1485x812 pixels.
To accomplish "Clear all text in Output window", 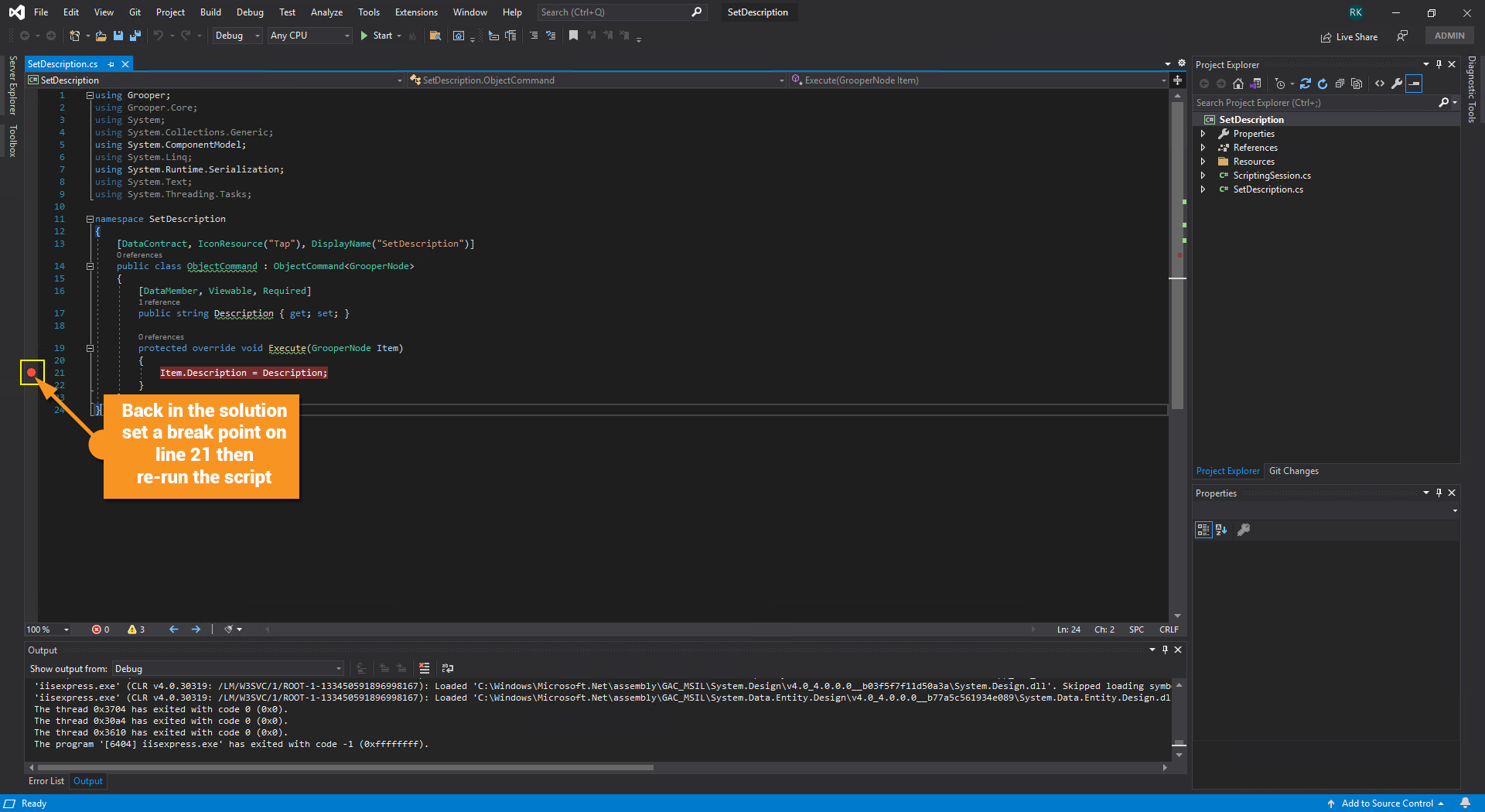I will pos(424,668).
